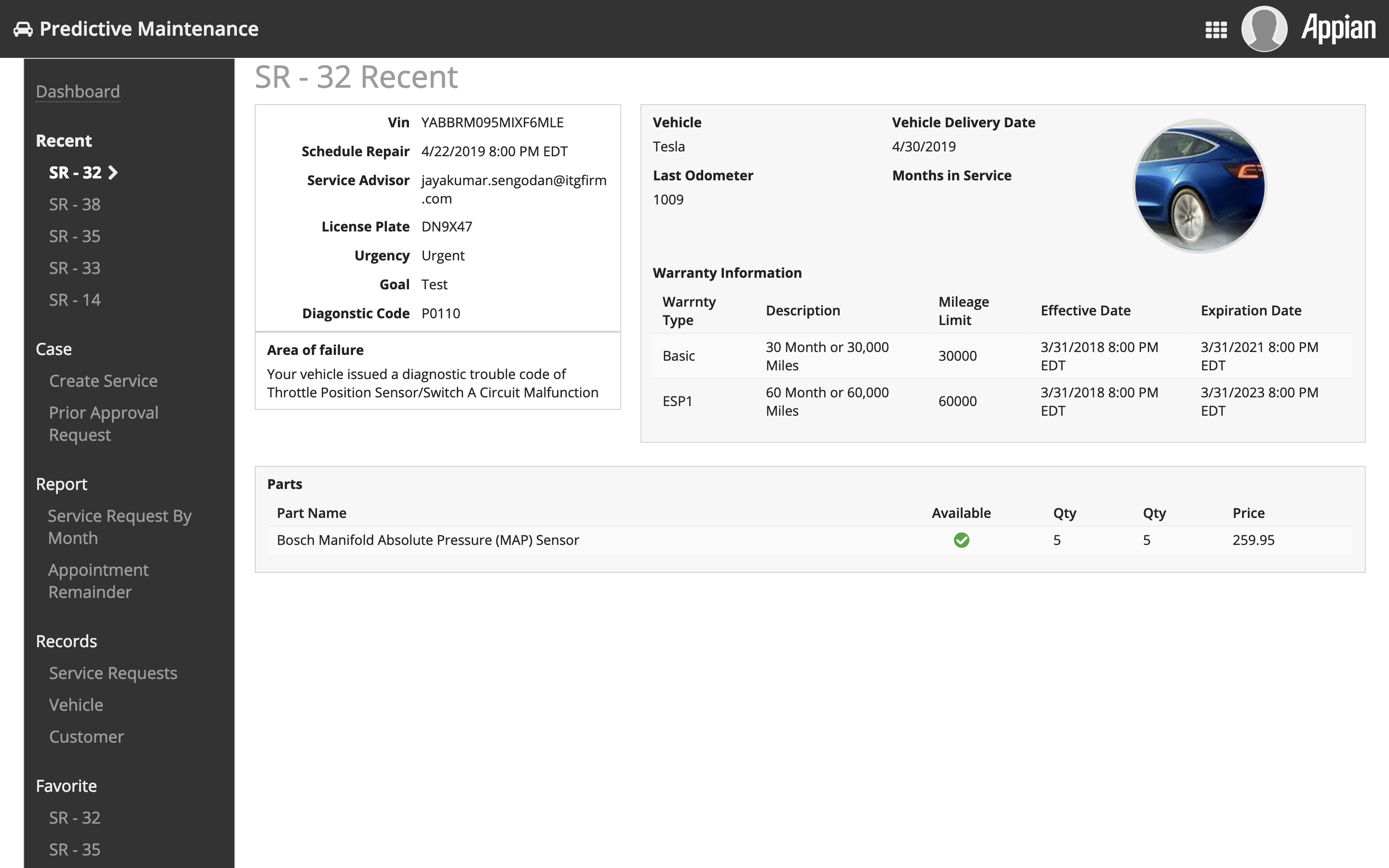Open SR - 38 from Recent list

click(75, 204)
